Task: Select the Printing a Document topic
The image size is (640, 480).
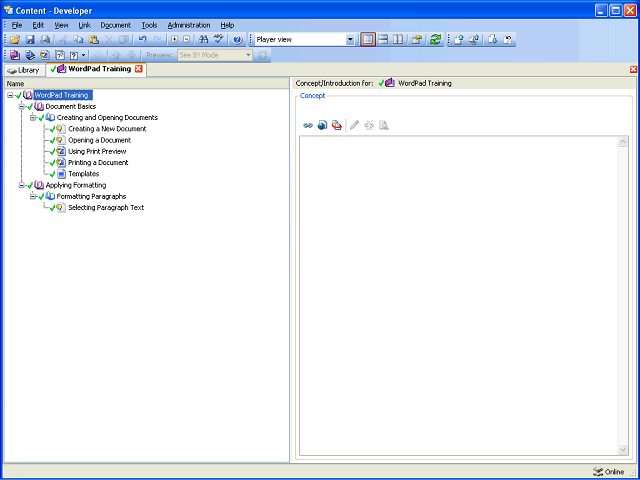Action: tap(98, 163)
